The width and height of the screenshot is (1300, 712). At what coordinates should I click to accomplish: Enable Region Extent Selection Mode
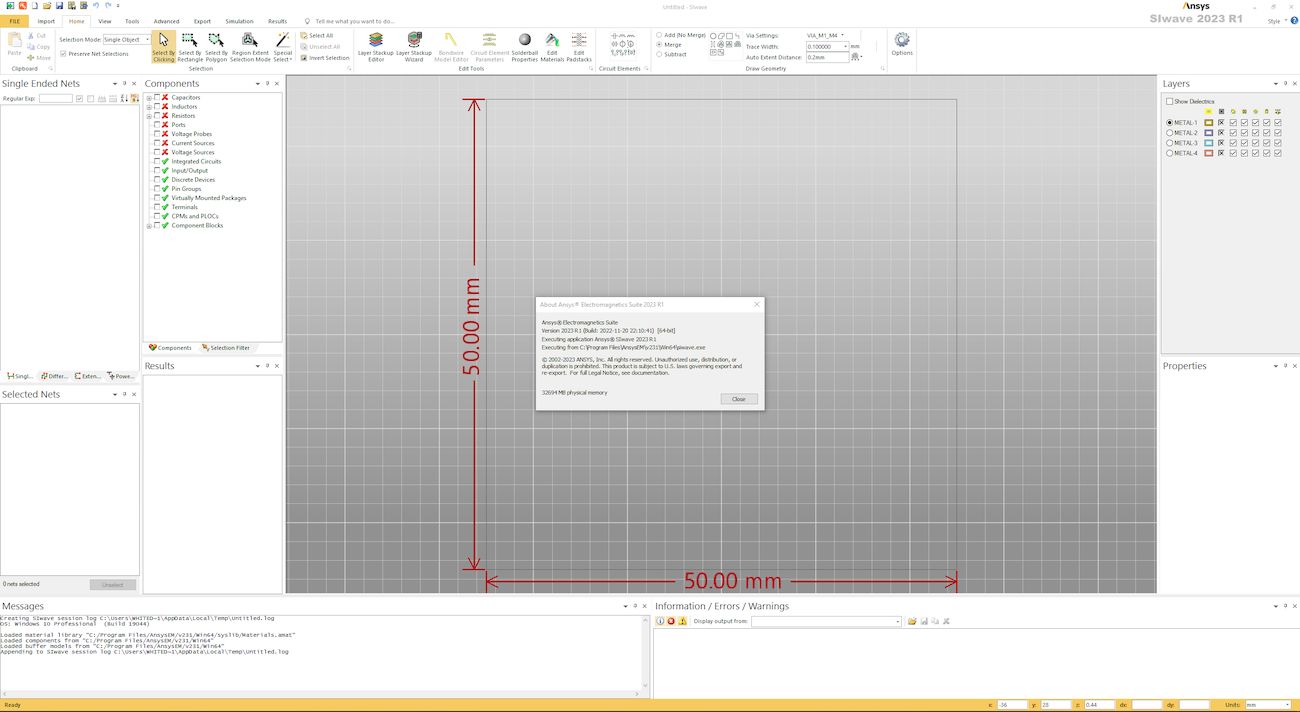coord(250,45)
